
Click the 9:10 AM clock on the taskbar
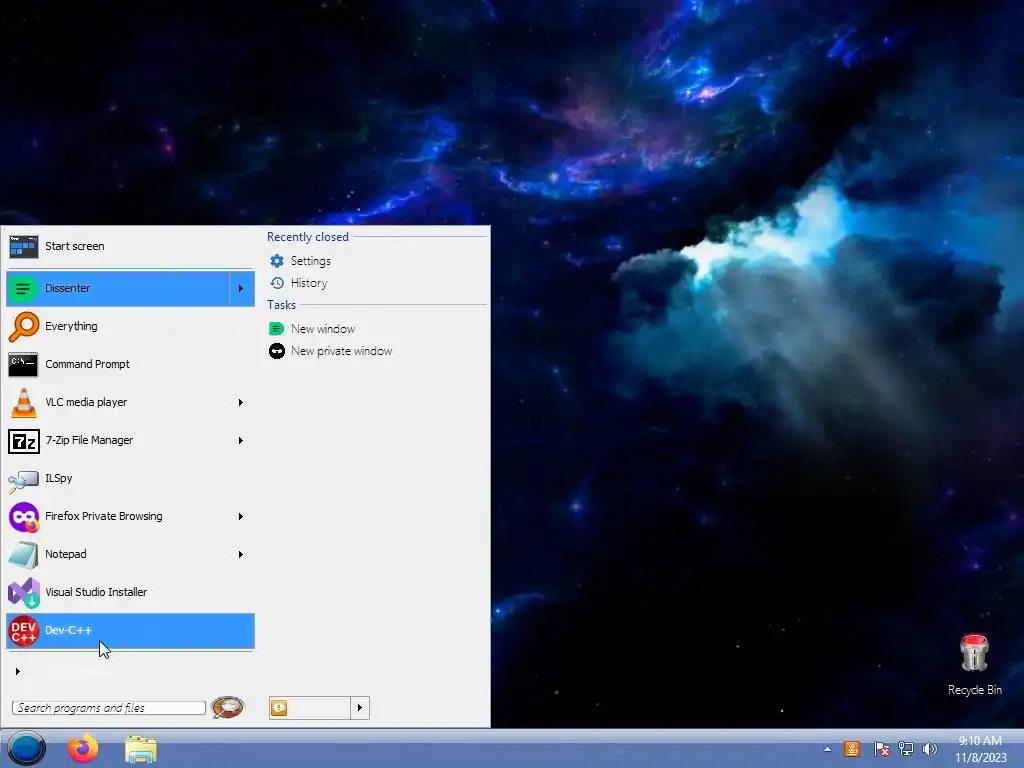tap(980, 741)
